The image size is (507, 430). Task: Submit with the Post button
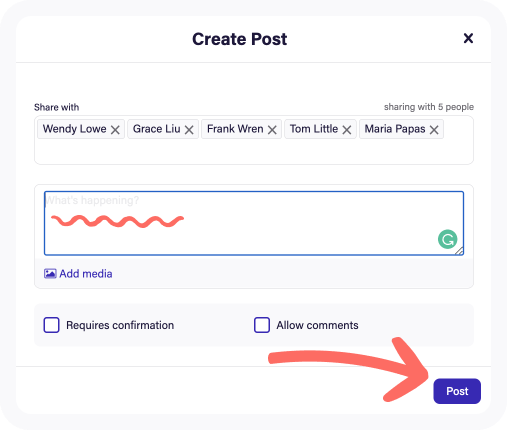point(457,391)
